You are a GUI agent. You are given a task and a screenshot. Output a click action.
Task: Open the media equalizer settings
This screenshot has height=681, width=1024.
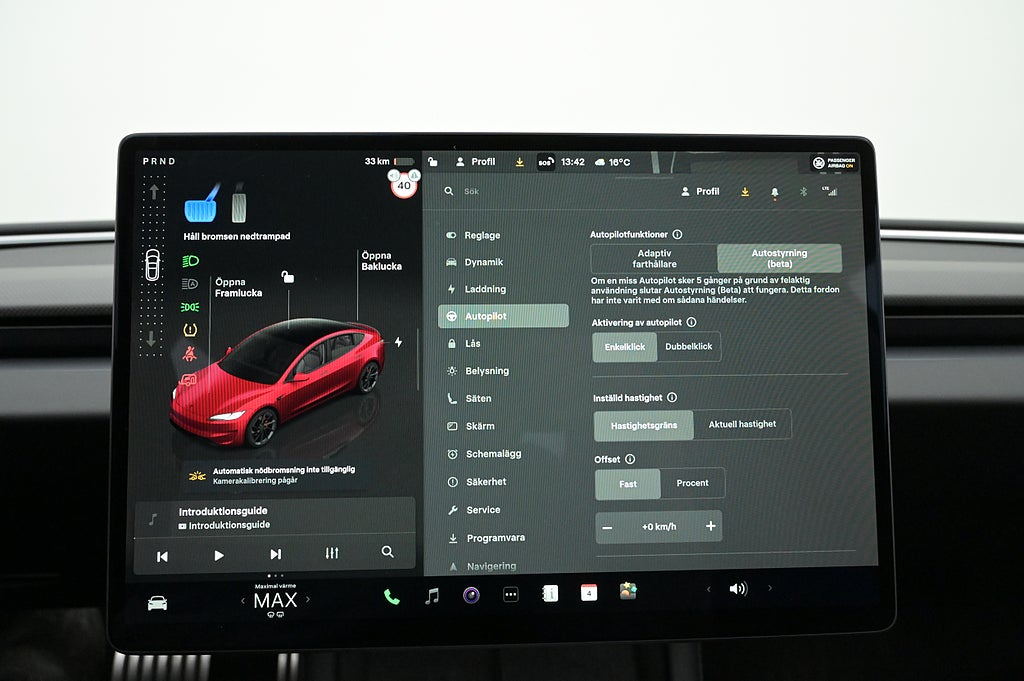tap(332, 553)
